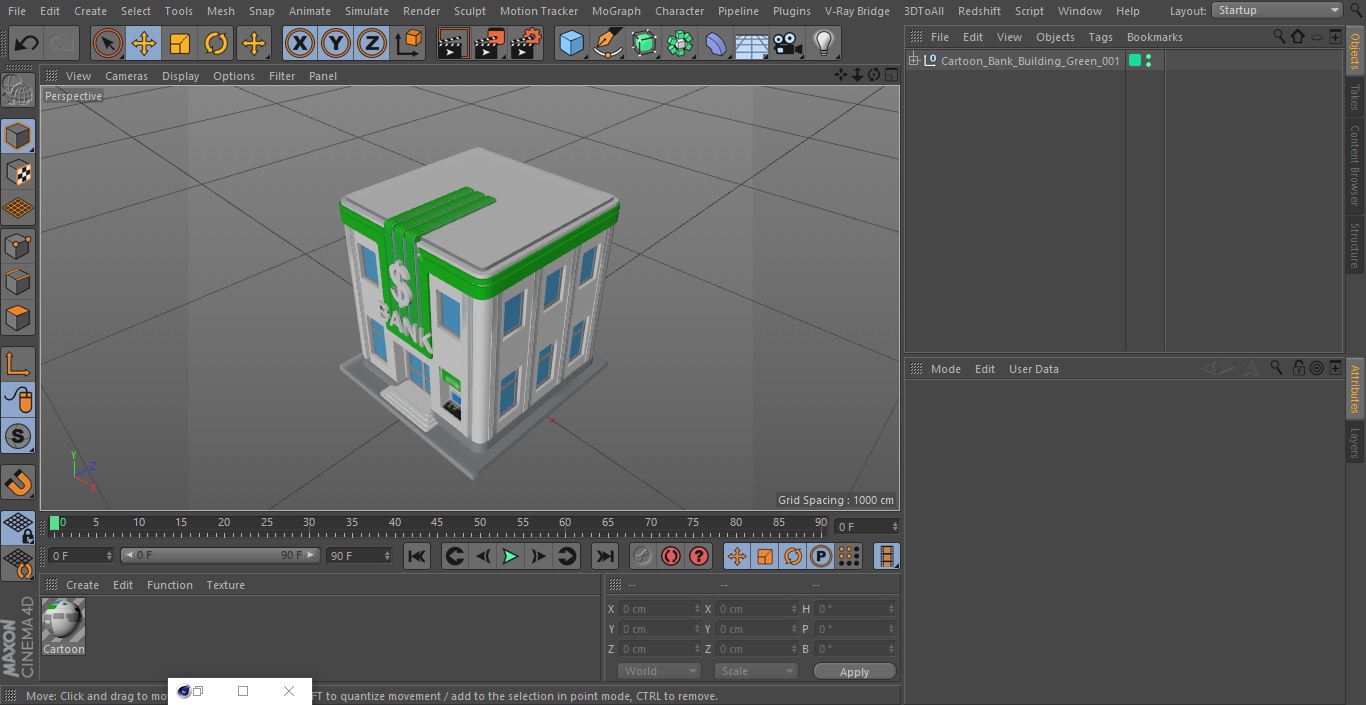Open the viewport Cameras menu

[126, 76]
